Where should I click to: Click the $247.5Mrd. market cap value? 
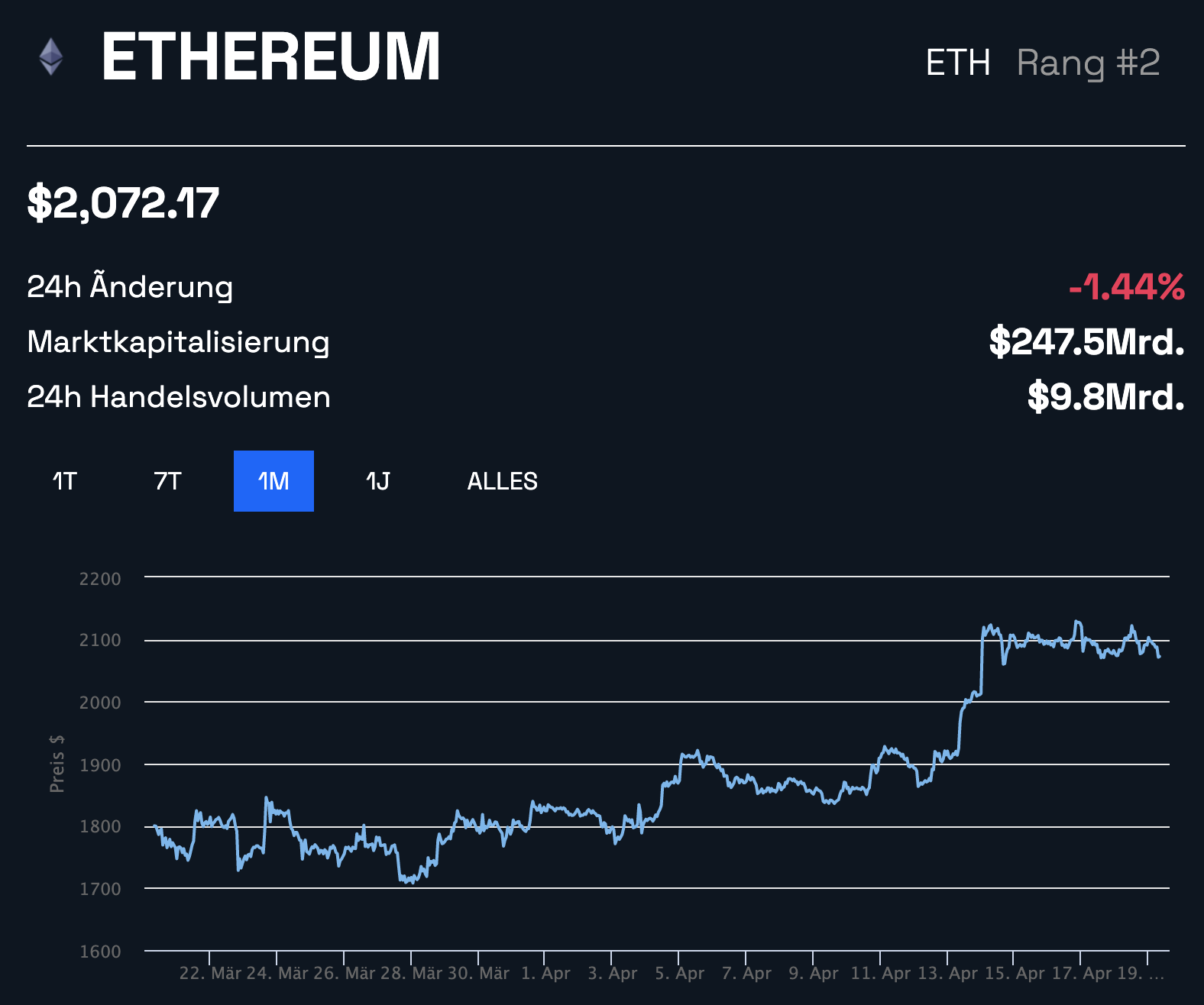click(x=1086, y=341)
